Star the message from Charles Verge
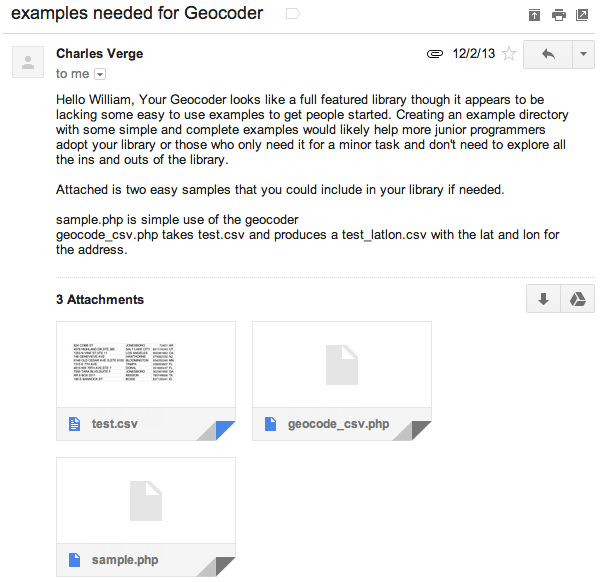Viewport: 602px width, 582px height. 509,54
